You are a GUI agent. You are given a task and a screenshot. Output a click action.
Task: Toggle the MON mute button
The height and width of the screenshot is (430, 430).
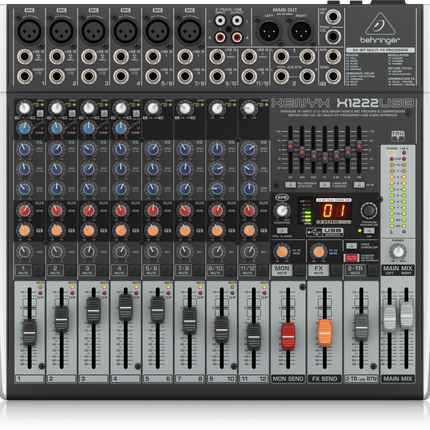click(x=299, y=270)
